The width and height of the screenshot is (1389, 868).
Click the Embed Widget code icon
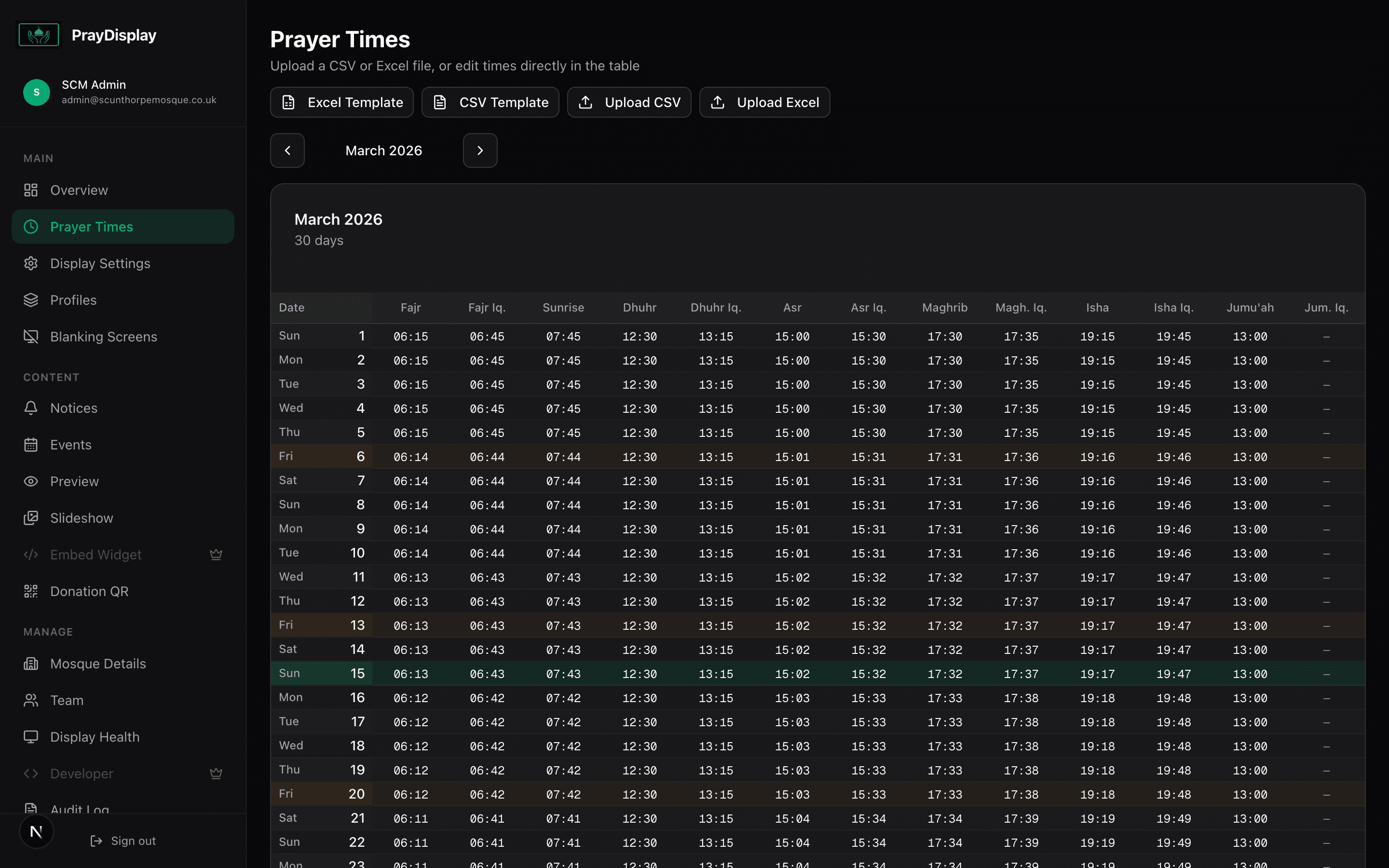31,555
